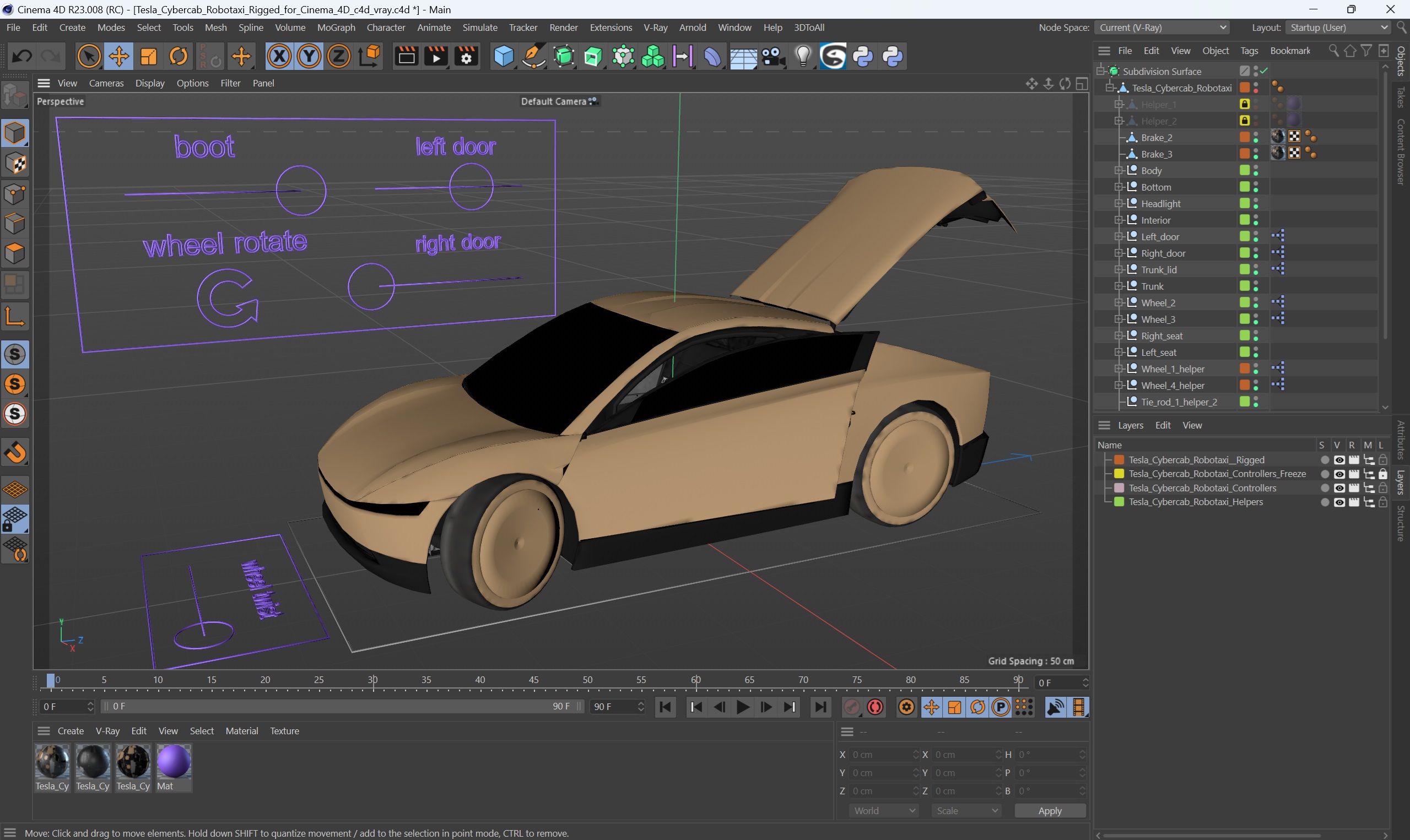1410x840 pixels.
Task: Click Record Active Objects button
Action: pyautogui.click(x=852, y=707)
